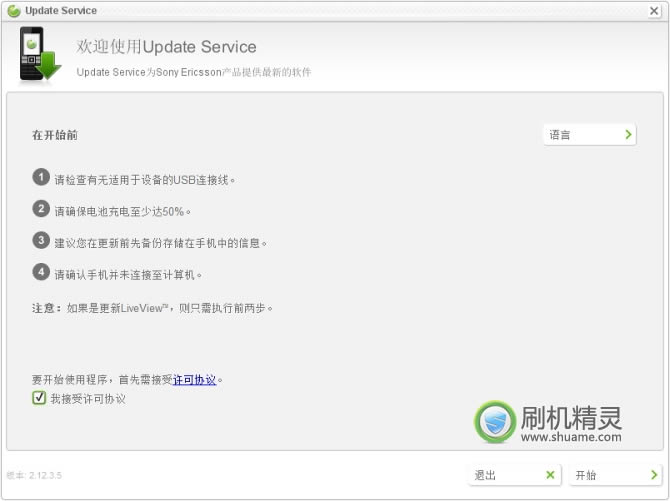Select the step 3 number badge
The image size is (670, 501).
(x=41, y=240)
